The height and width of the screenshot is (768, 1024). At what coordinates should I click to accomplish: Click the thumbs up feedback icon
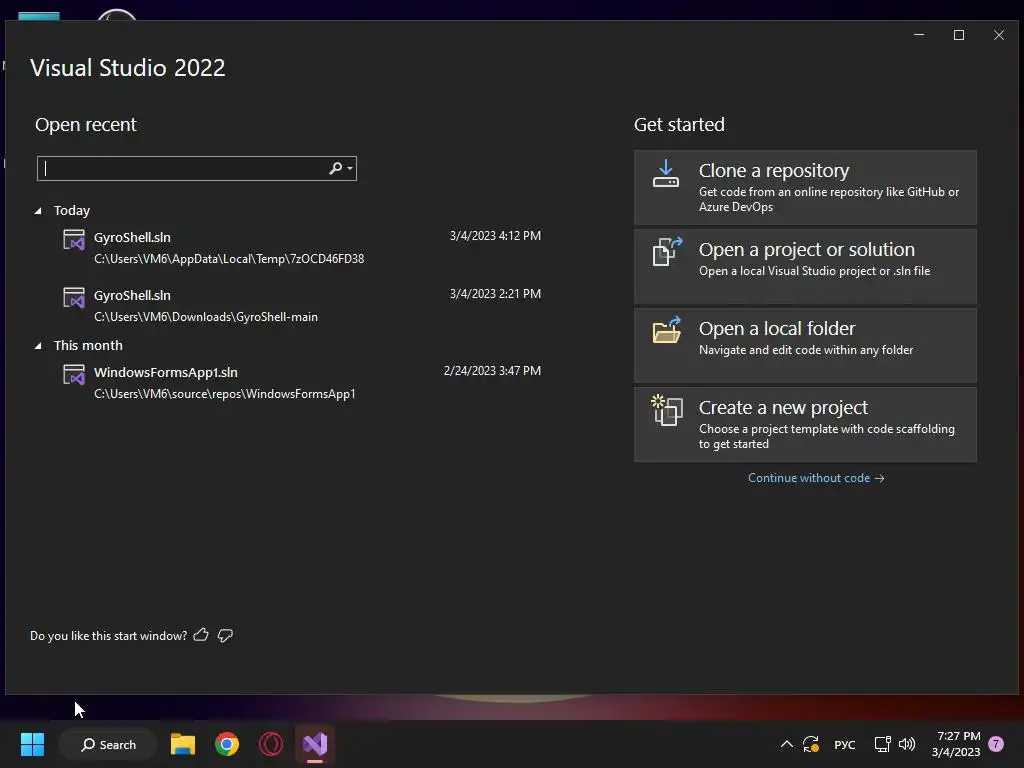pos(201,635)
